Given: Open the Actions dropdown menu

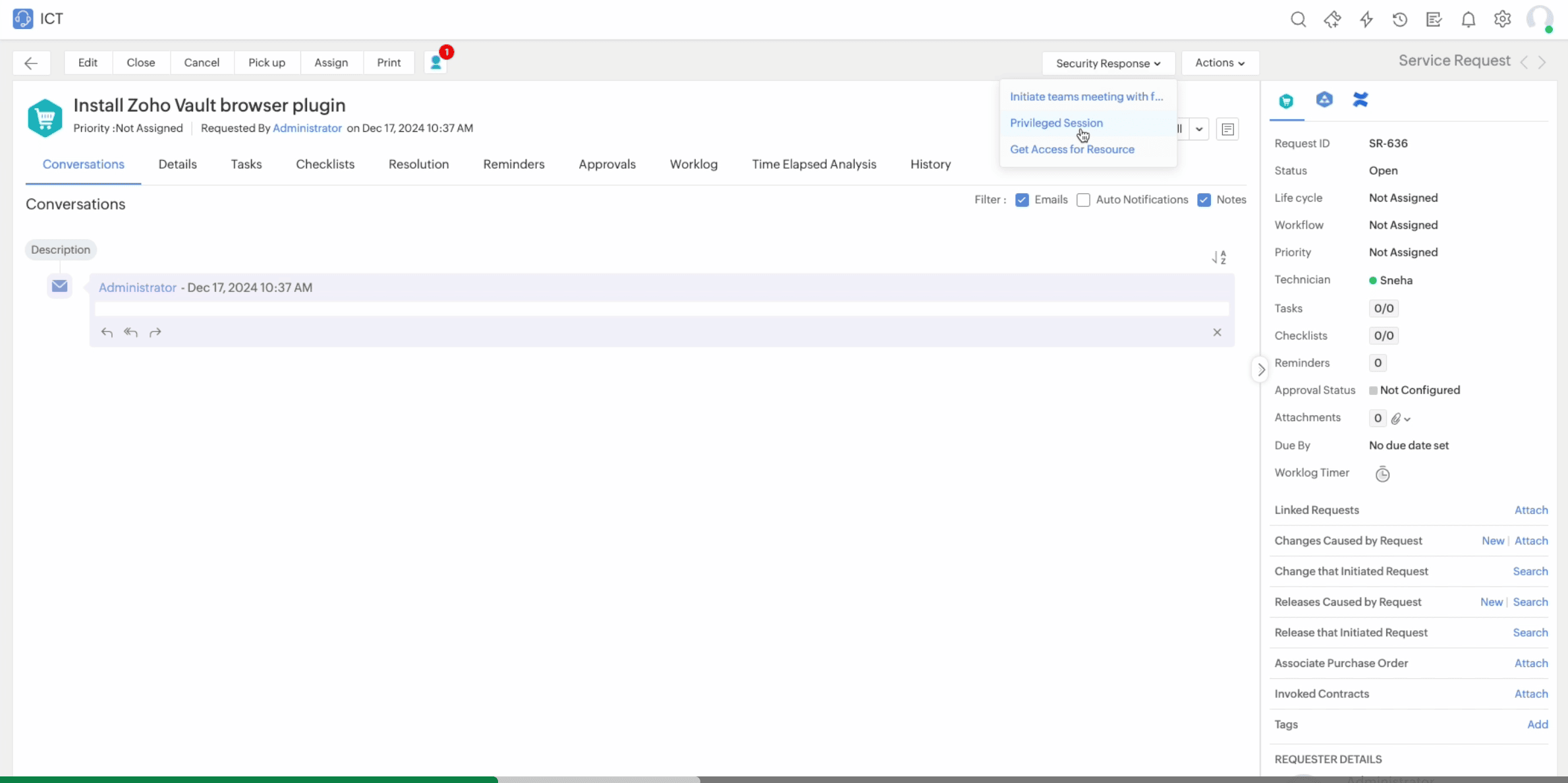Looking at the screenshot, I should (x=1219, y=63).
